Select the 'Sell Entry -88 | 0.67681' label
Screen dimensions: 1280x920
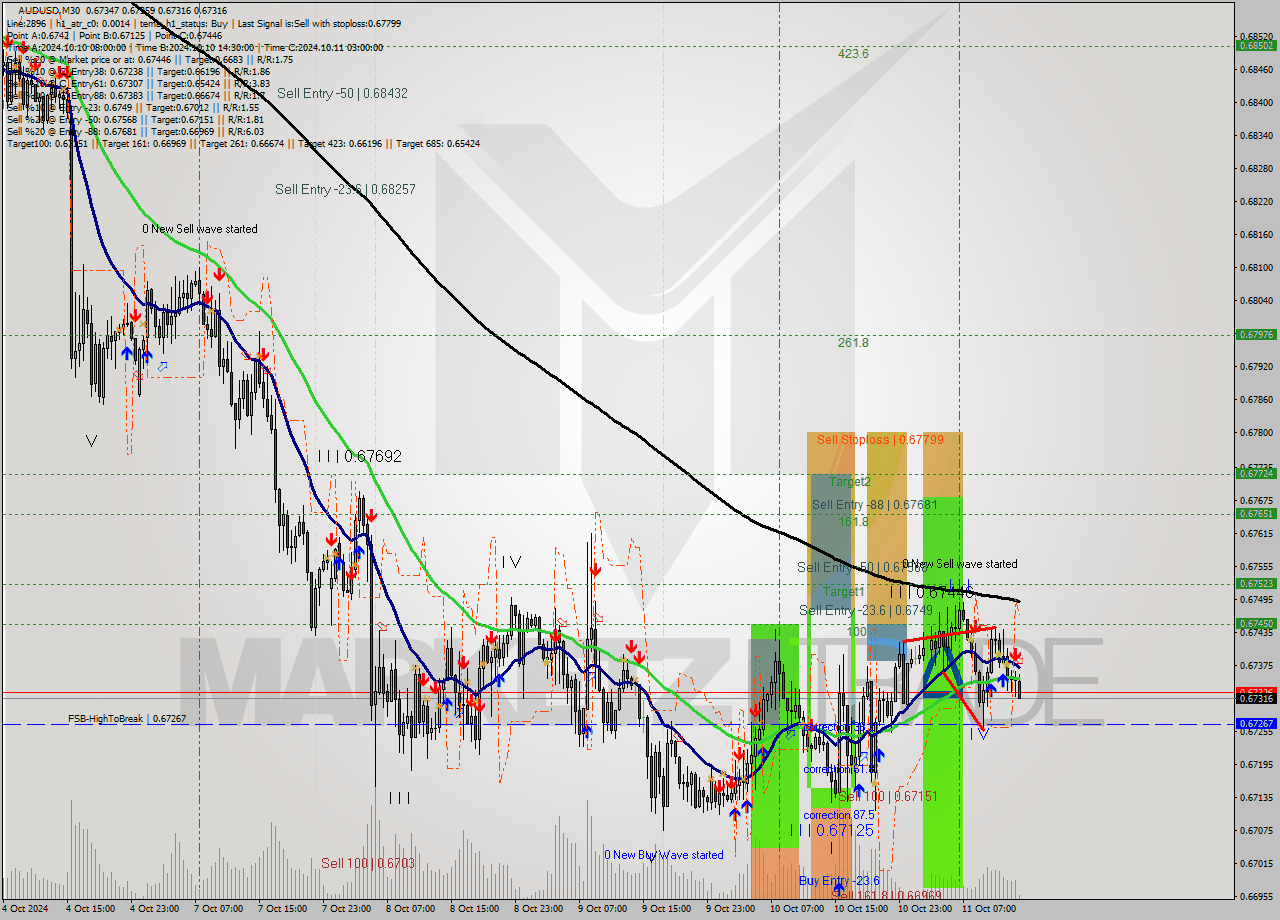pyautogui.click(x=874, y=505)
